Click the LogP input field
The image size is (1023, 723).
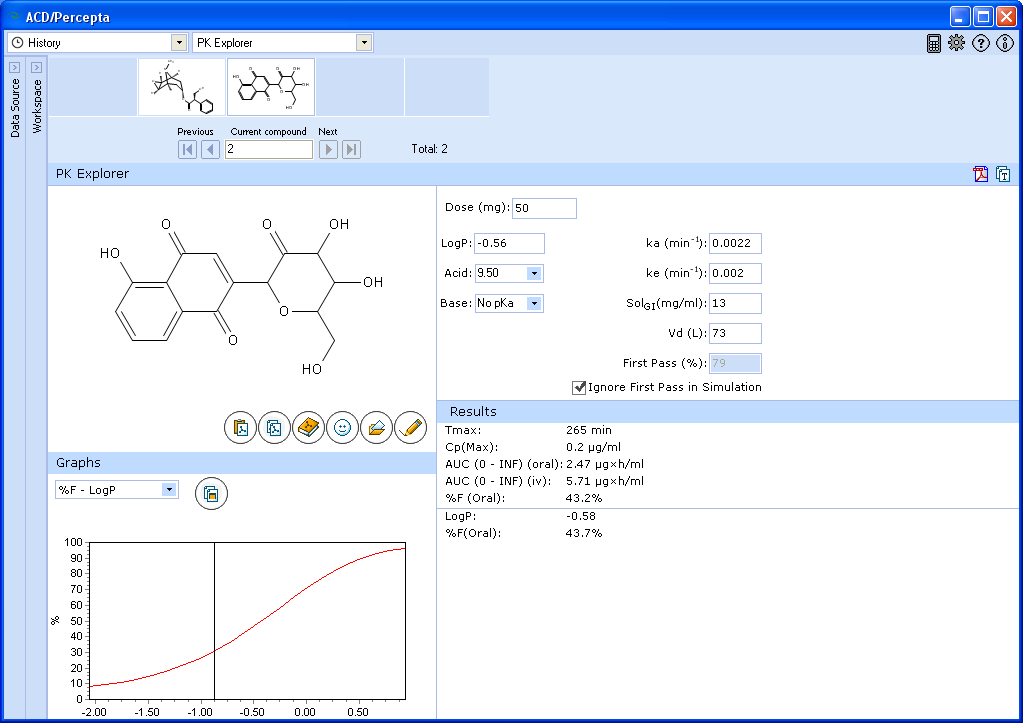[x=509, y=243]
